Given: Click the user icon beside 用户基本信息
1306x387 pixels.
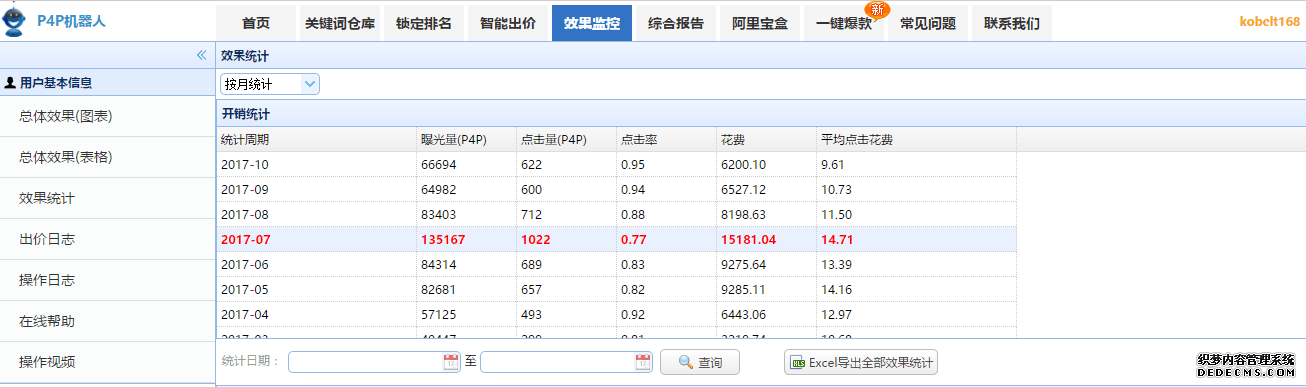Looking at the screenshot, I should coord(10,83).
